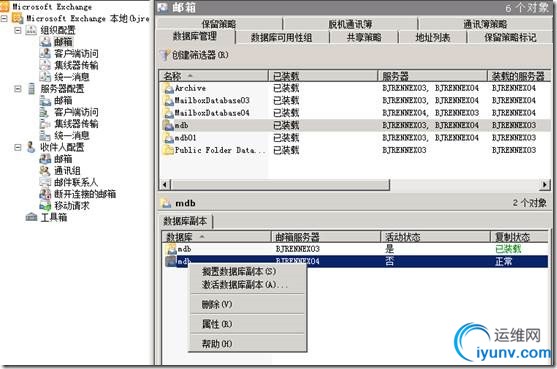
Task: Select 集线器传输 icon under 组织配置
Action: tap(45, 65)
